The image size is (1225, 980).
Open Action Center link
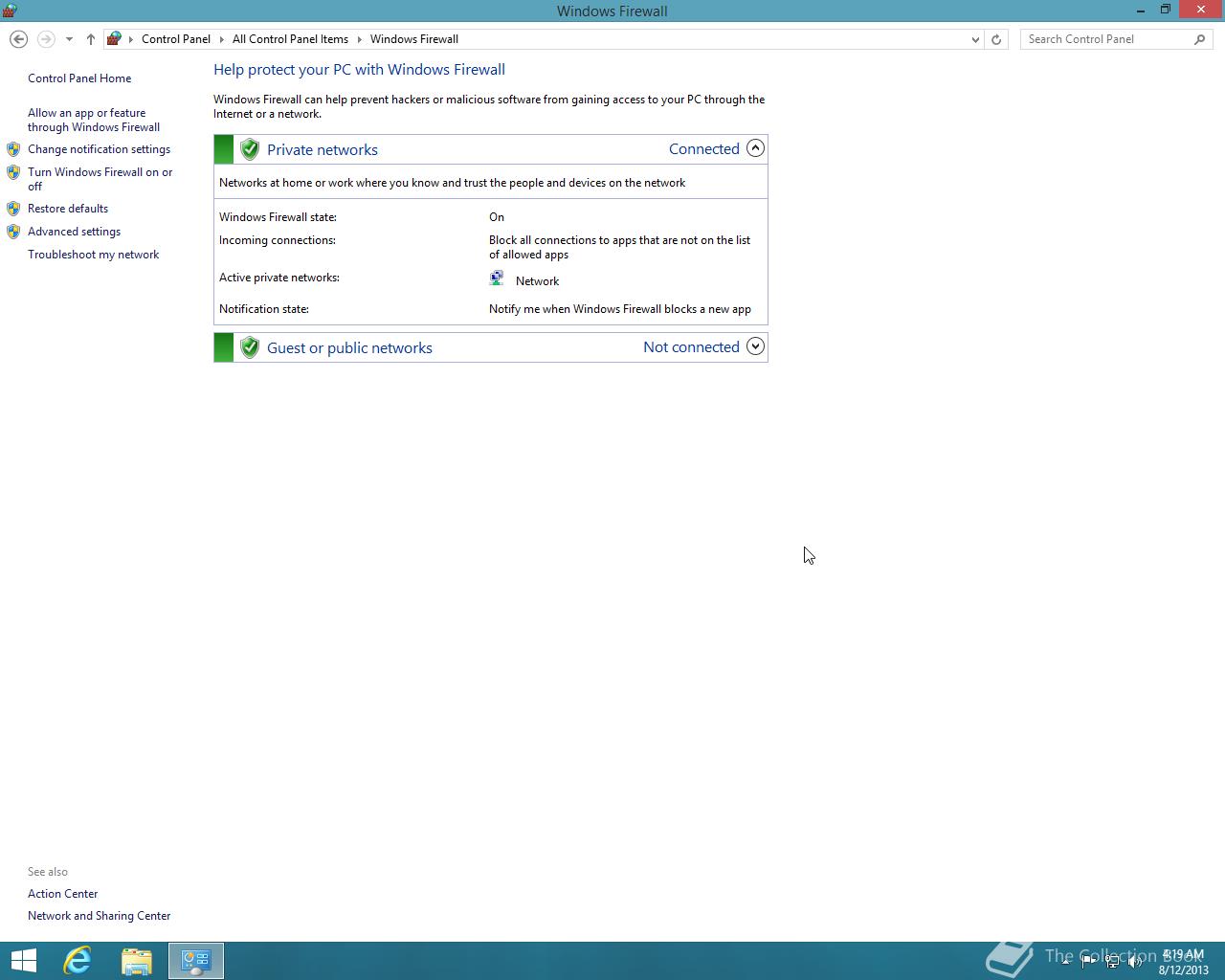[63, 894]
